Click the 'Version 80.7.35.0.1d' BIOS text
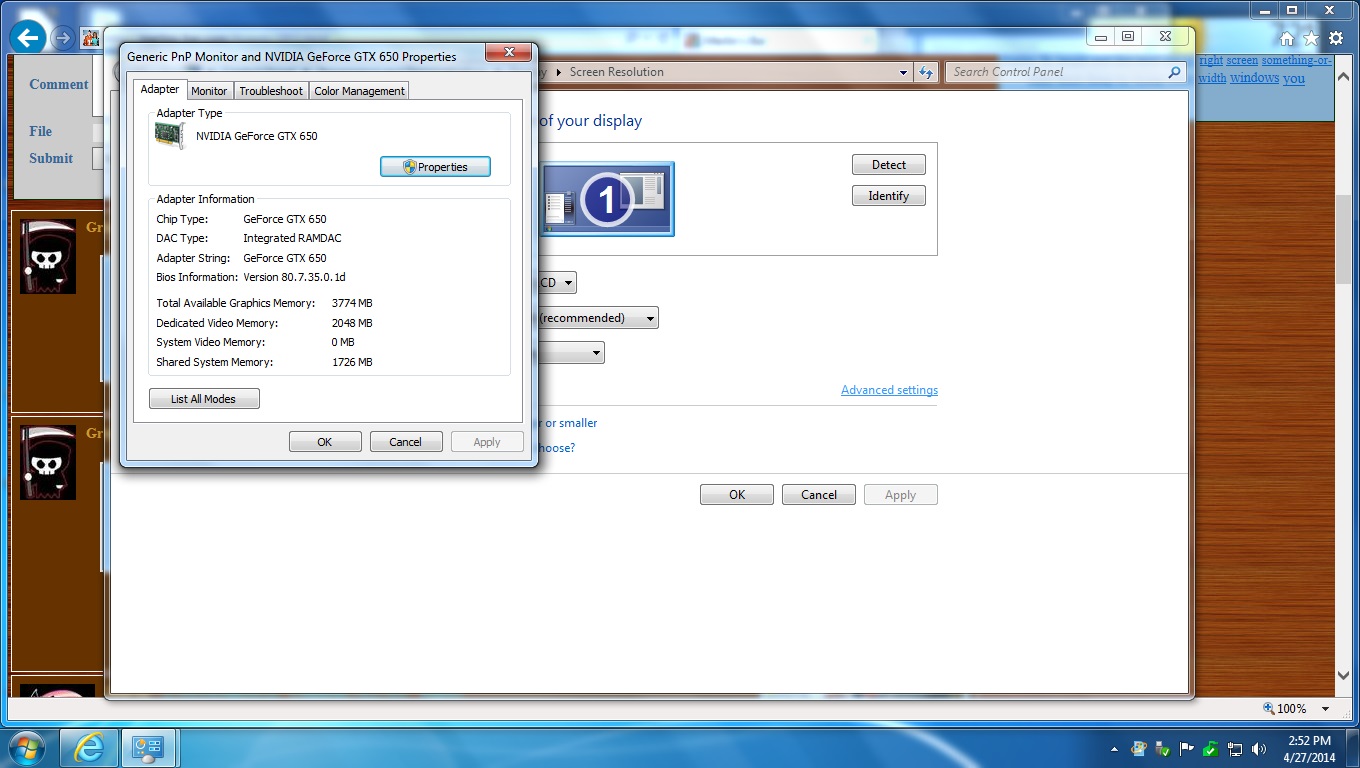1360x768 pixels. click(x=294, y=277)
